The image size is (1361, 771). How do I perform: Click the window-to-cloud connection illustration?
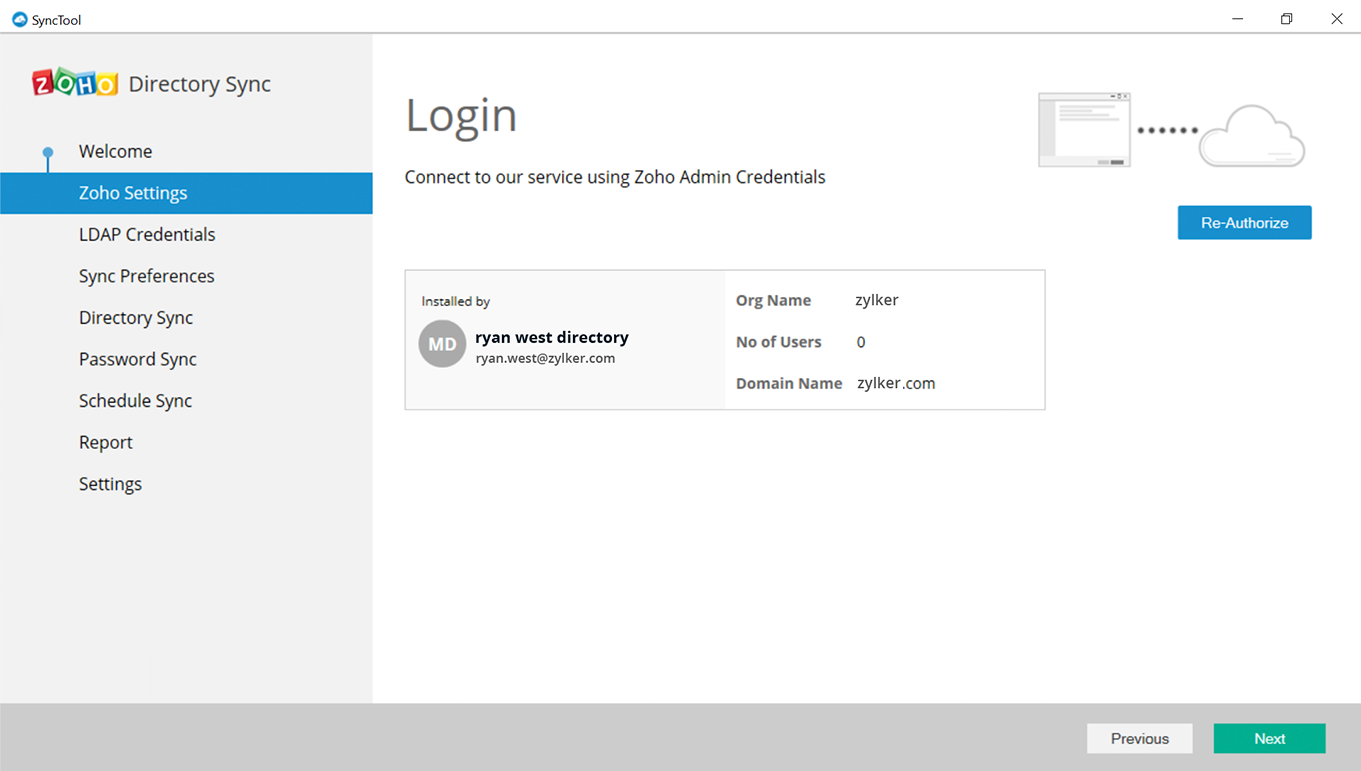(1171, 130)
